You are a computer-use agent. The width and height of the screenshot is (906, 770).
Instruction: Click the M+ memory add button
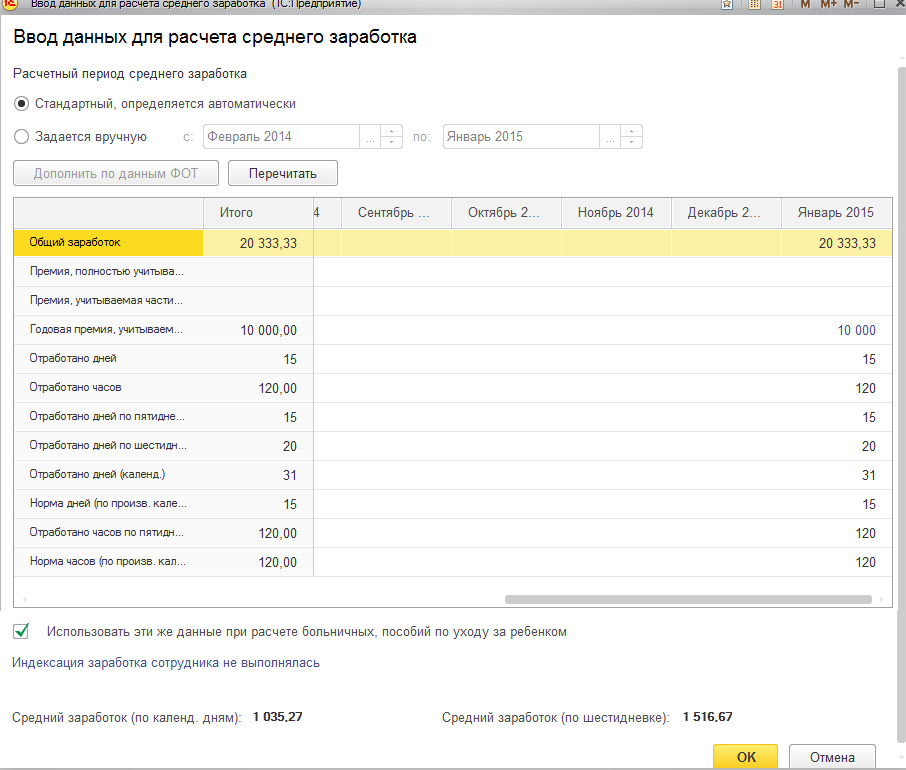[828, 4]
